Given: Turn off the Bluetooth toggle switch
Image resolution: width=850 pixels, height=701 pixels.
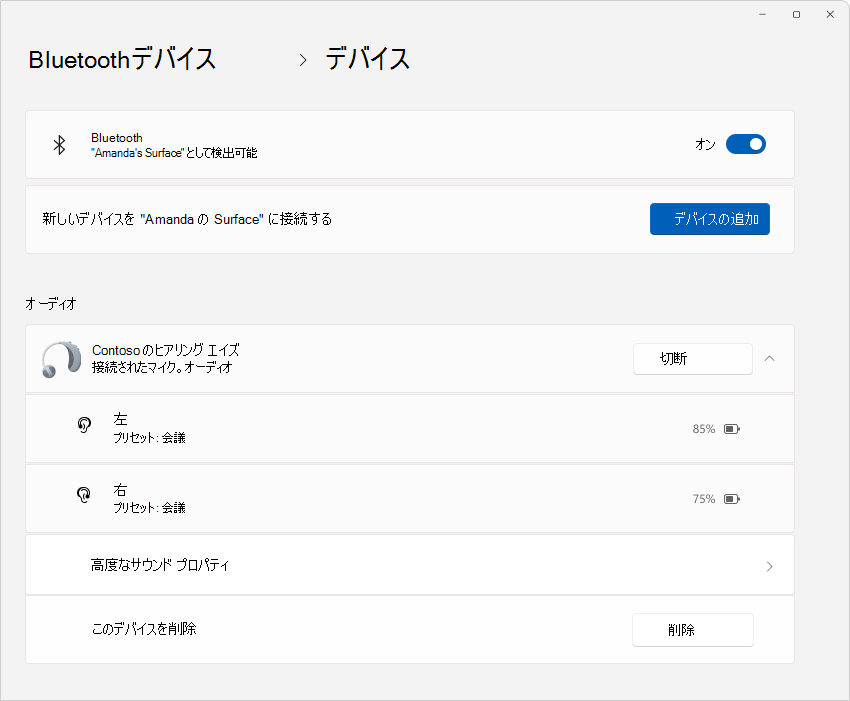Looking at the screenshot, I should click(x=745, y=144).
